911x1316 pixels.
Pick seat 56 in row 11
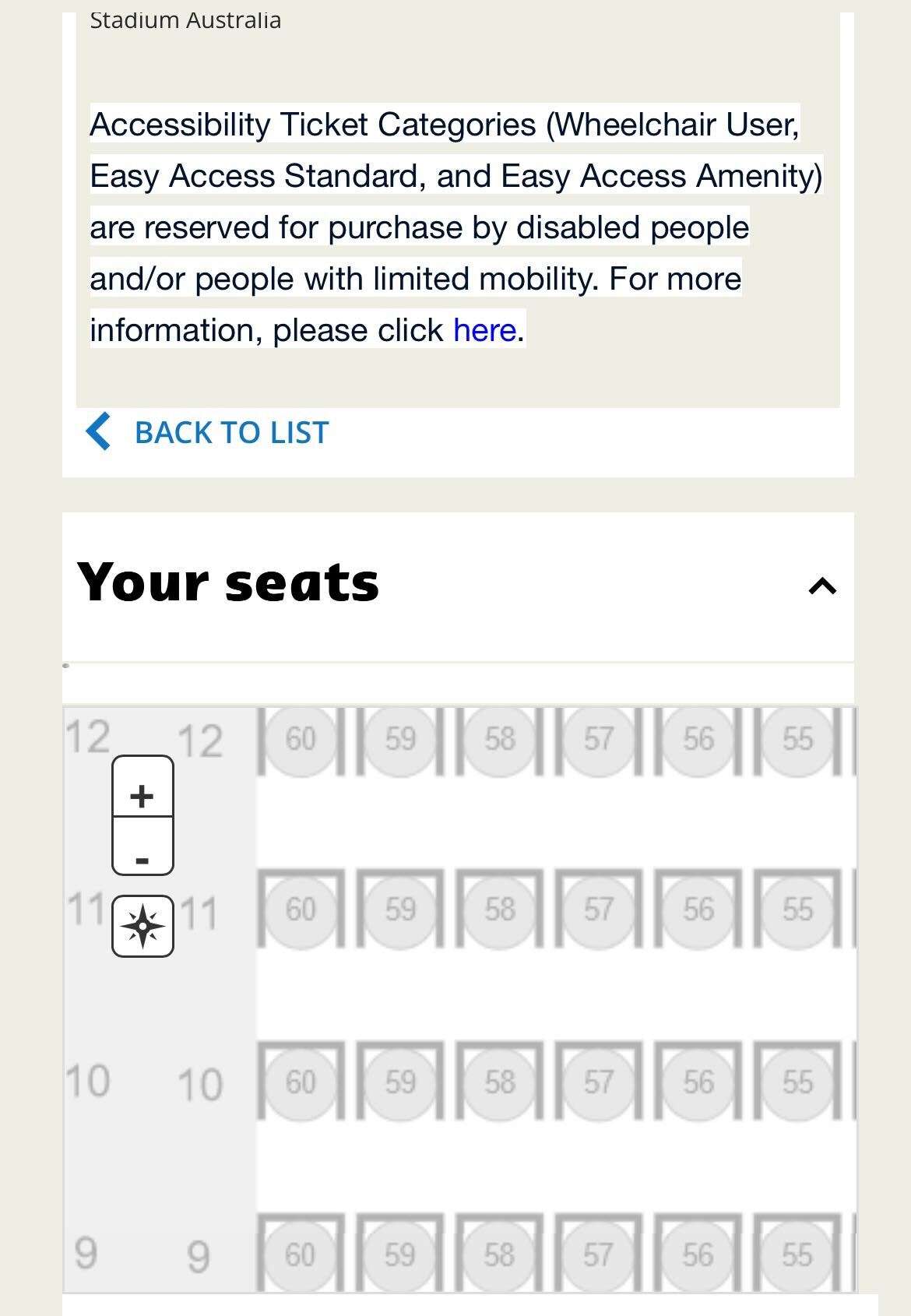coord(698,910)
